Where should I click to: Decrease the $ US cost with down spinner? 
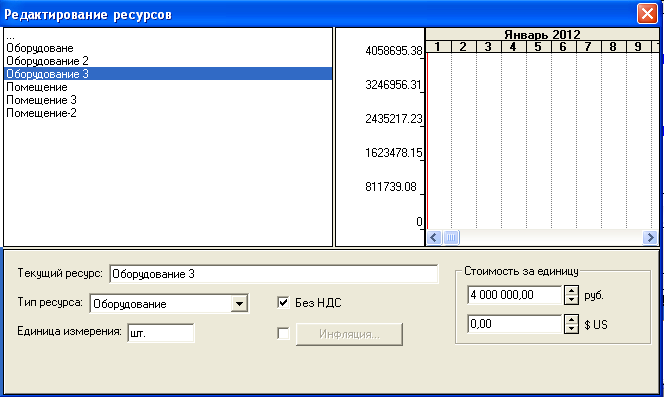coord(571,329)
